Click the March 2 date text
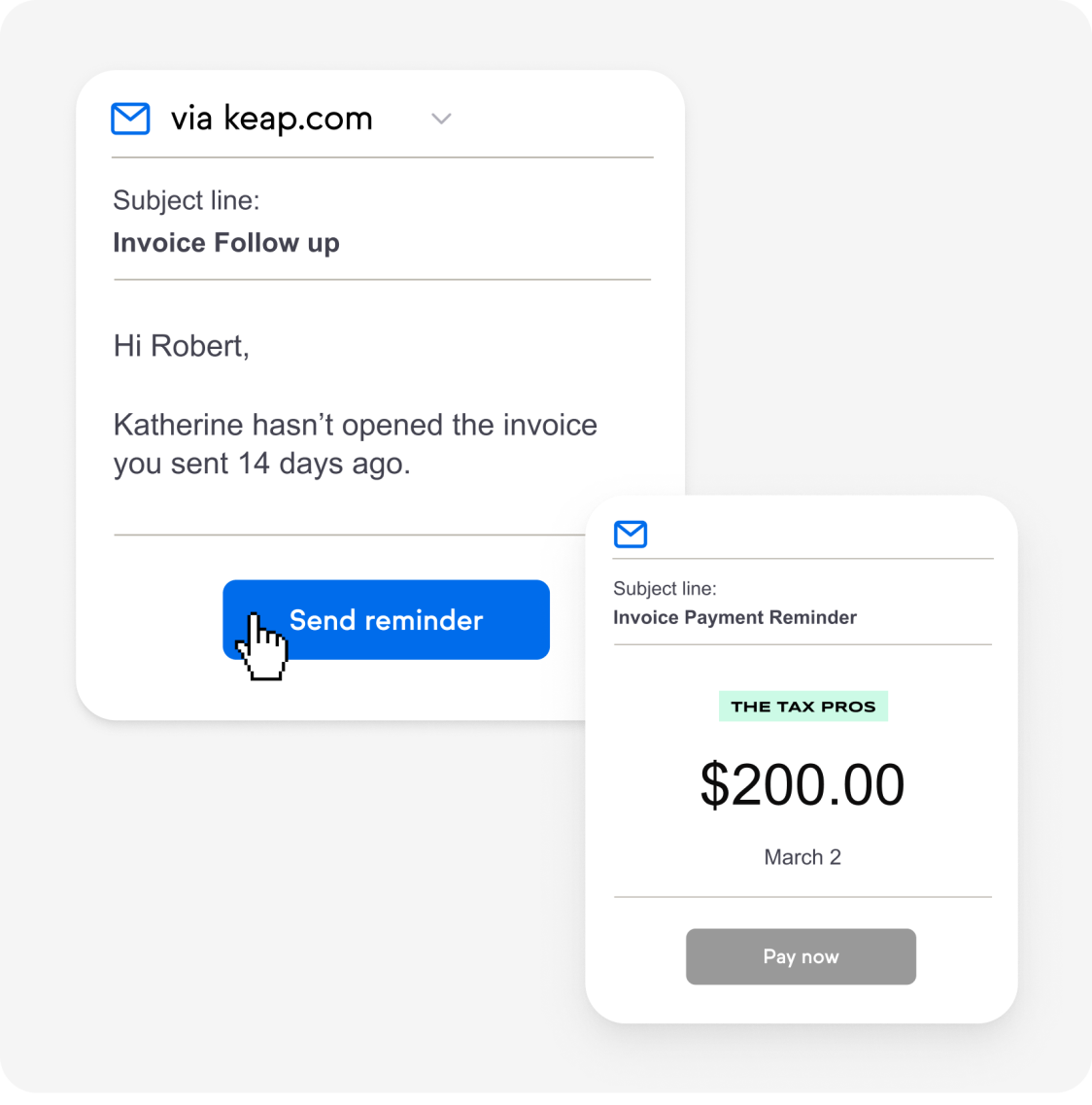This screenshot has width=1092, height=1105. point(802,857)
